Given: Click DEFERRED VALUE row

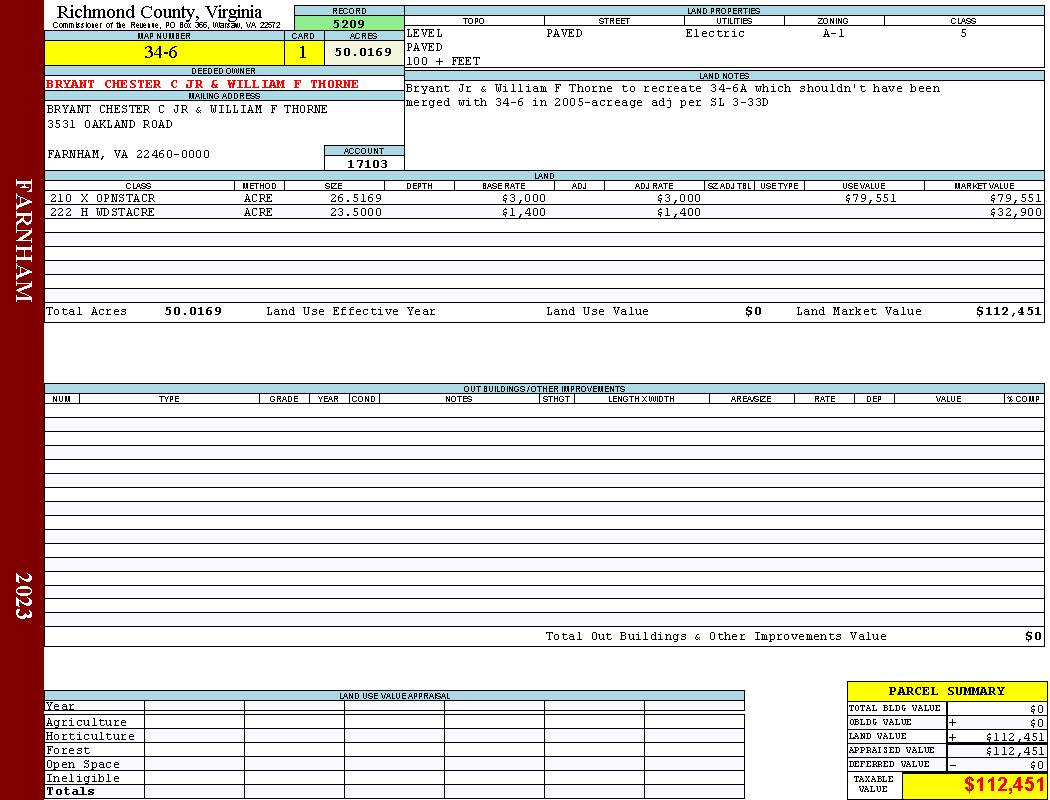Looking at the screenshot, I should click(946, 765).
